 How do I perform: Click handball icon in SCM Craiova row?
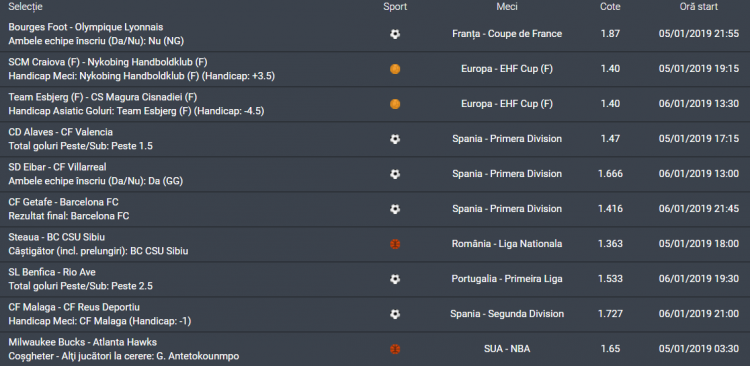[395, 69]
